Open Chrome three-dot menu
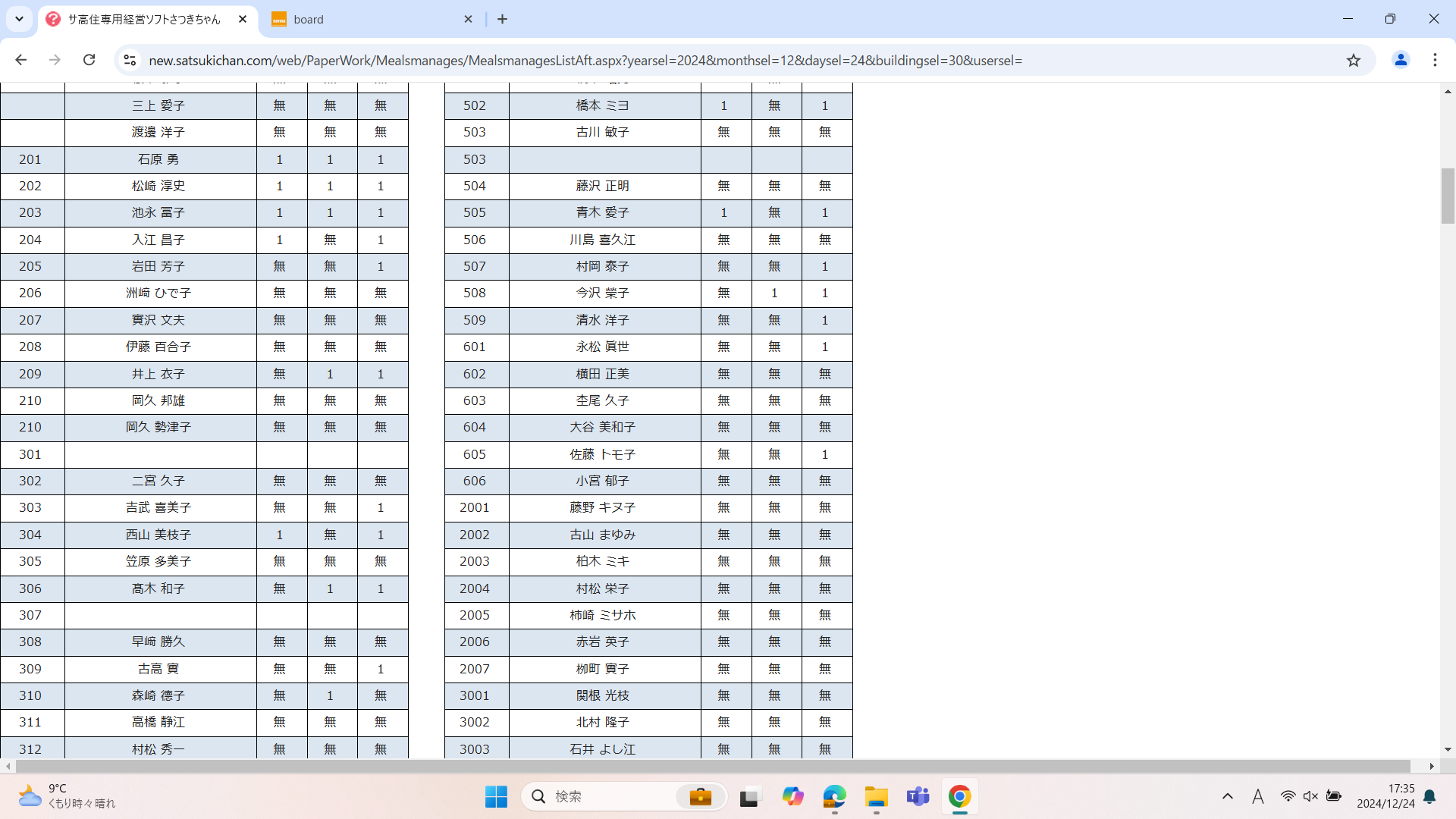This screenshot has height=819, width=1456. coord(1435,60)
